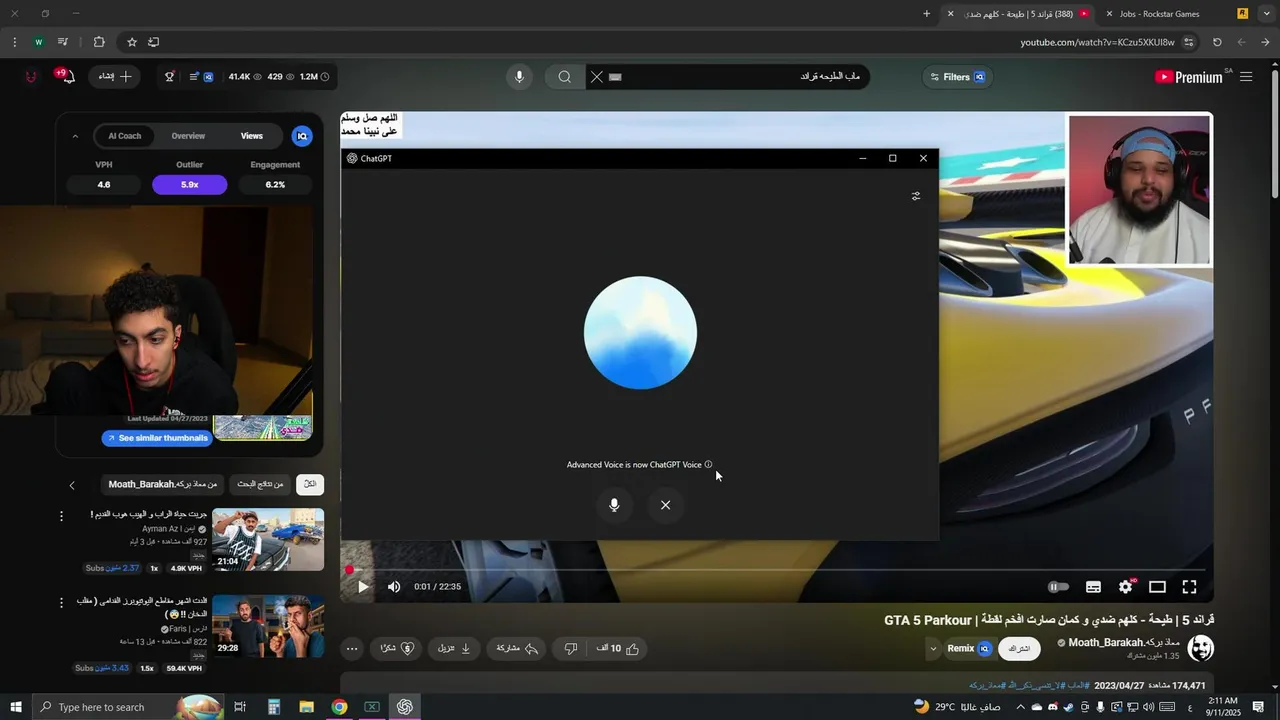1280x720 pixels.
Task: Open Chrome from taskbar
Action: pyautogui.click(x=339, y=707)
